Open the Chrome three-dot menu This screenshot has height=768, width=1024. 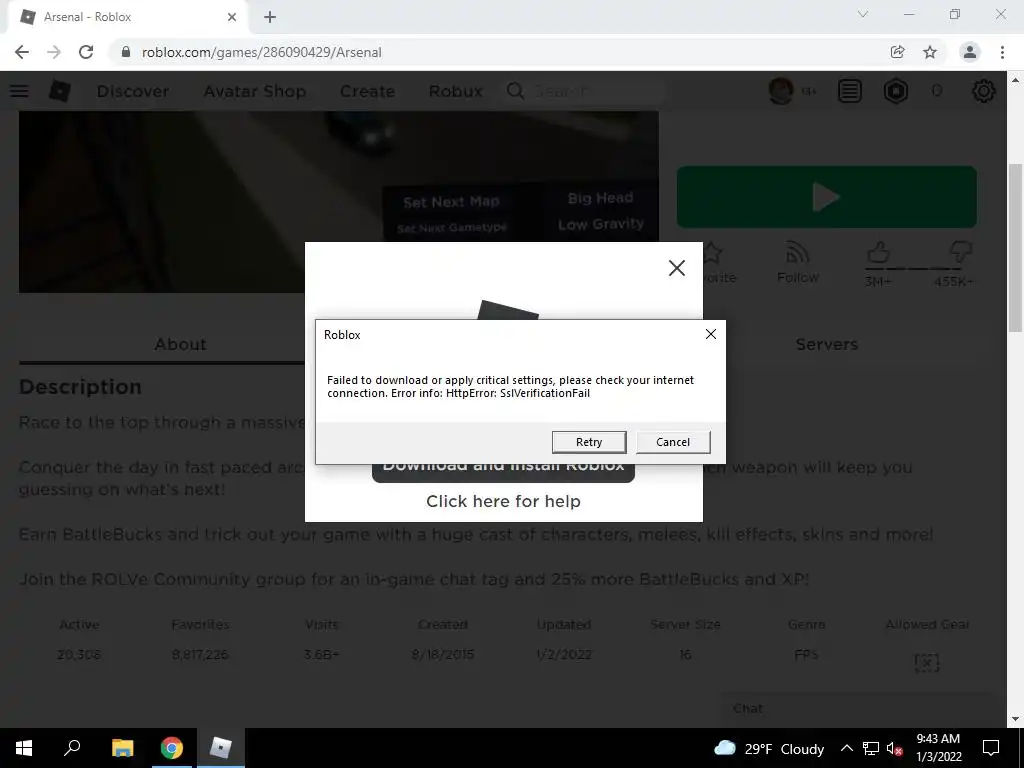pyautogui.click(x=1002, y=52)
